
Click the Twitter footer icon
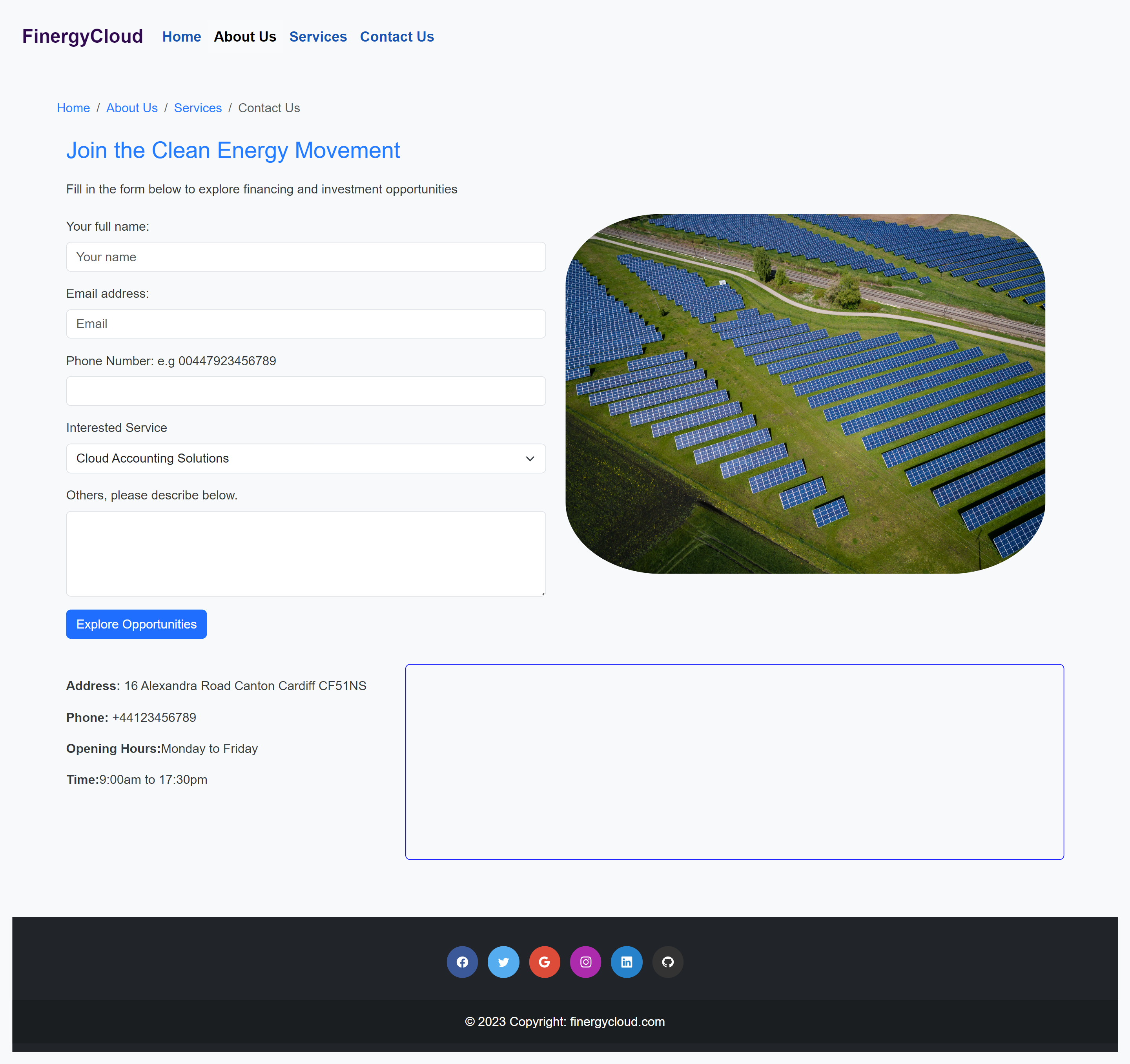click(x=503, y=962)
